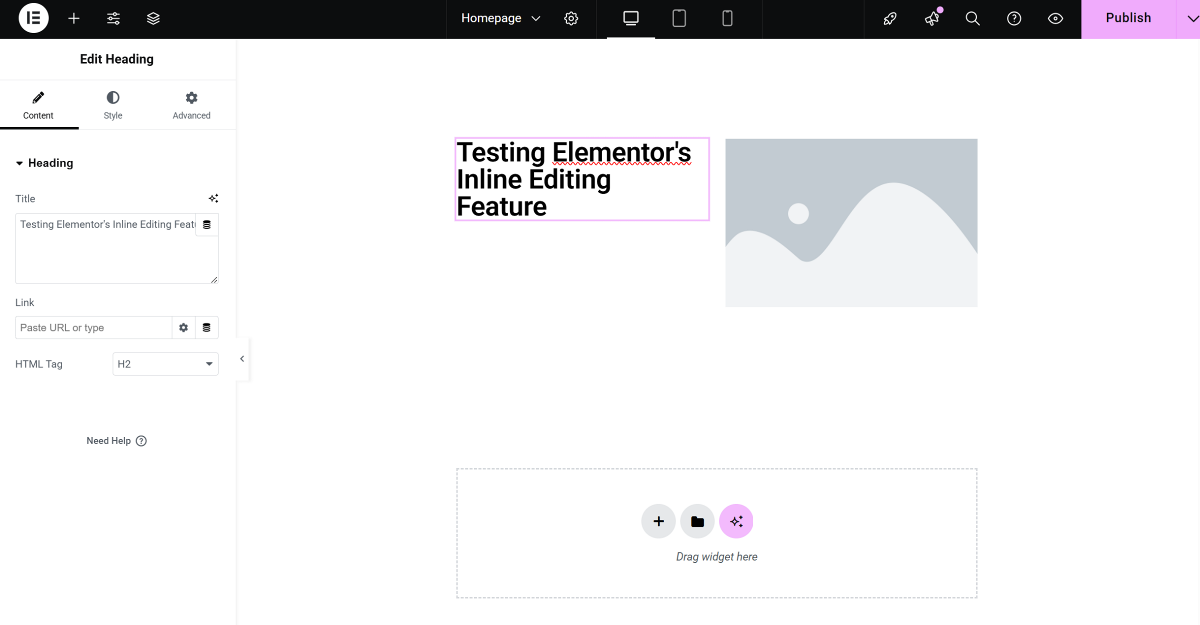
Task: Open the Finder search icon
Action: (972, 19)
